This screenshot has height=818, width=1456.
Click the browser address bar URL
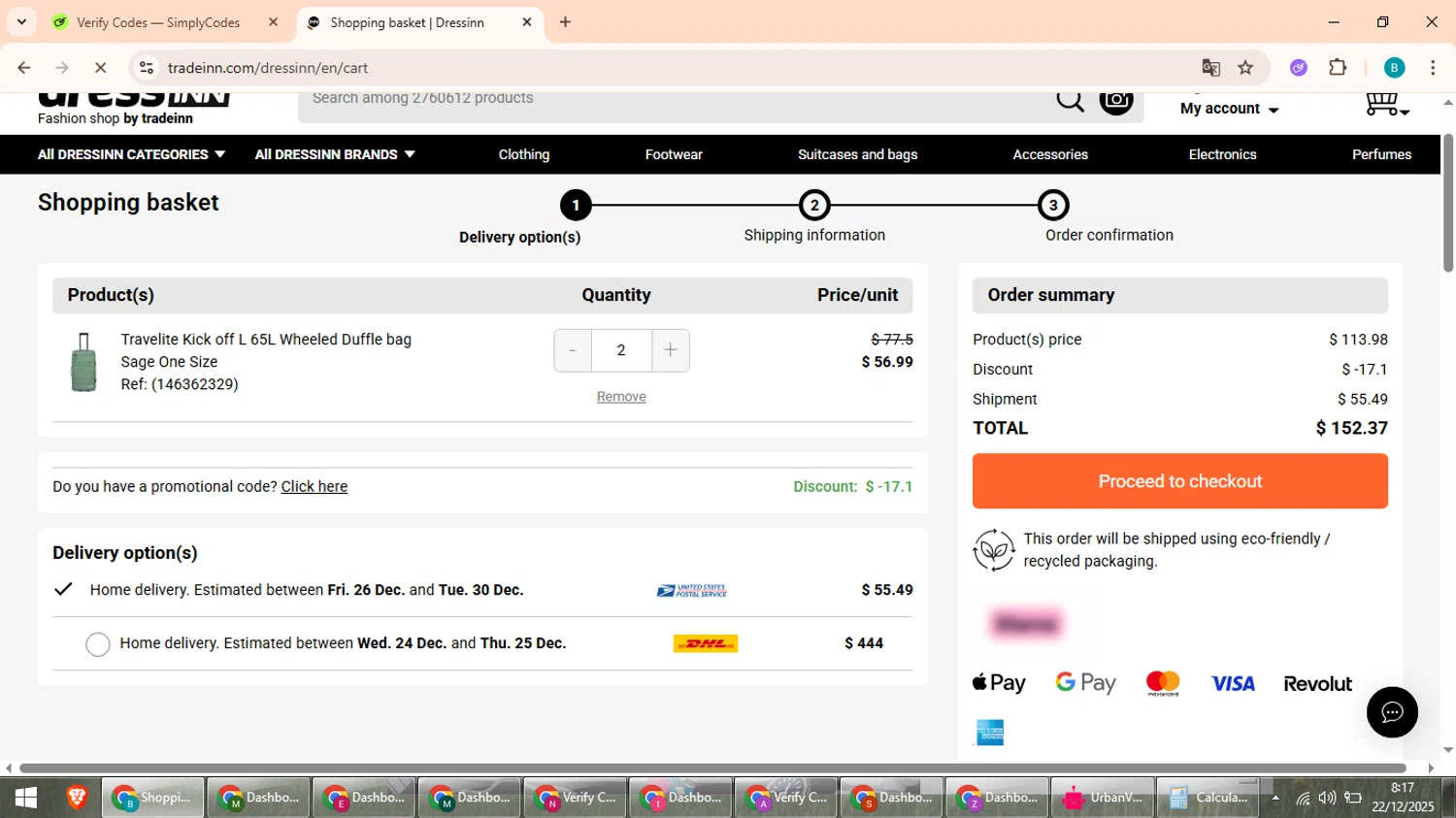(x=268, y=68)
